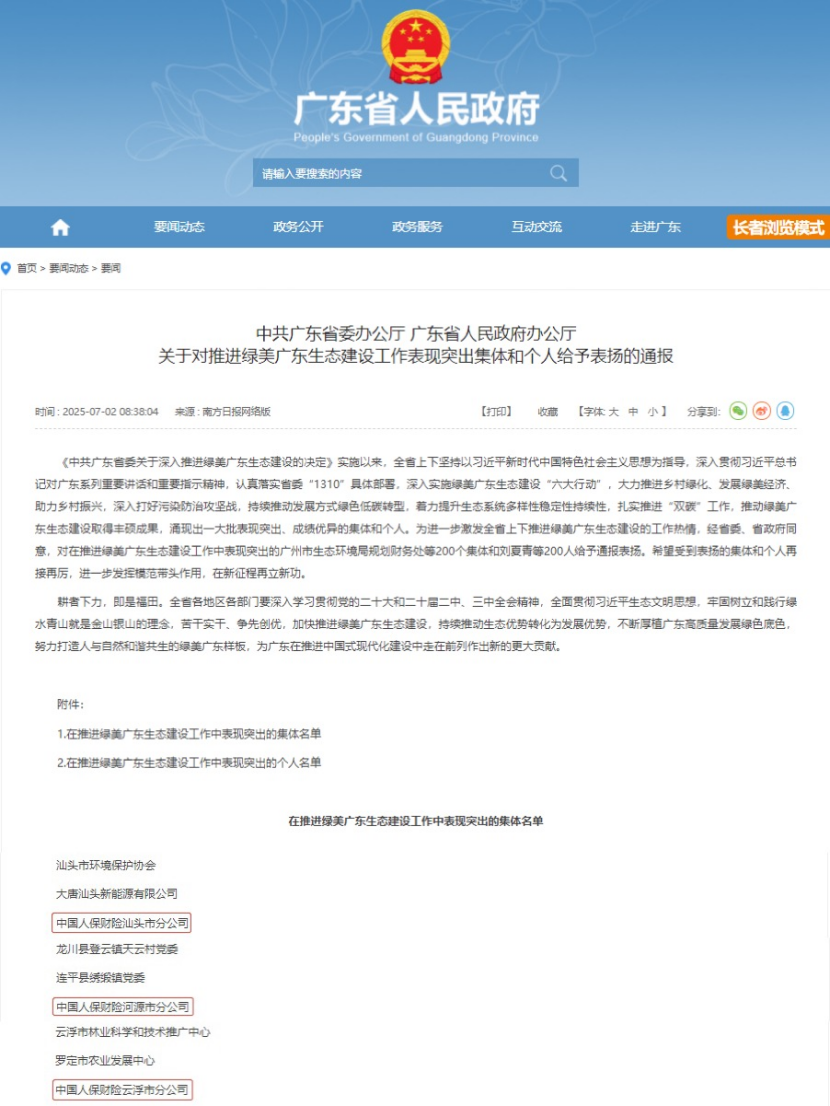
Task: Set font size to 中 (medium)
Action: (633, 412)
